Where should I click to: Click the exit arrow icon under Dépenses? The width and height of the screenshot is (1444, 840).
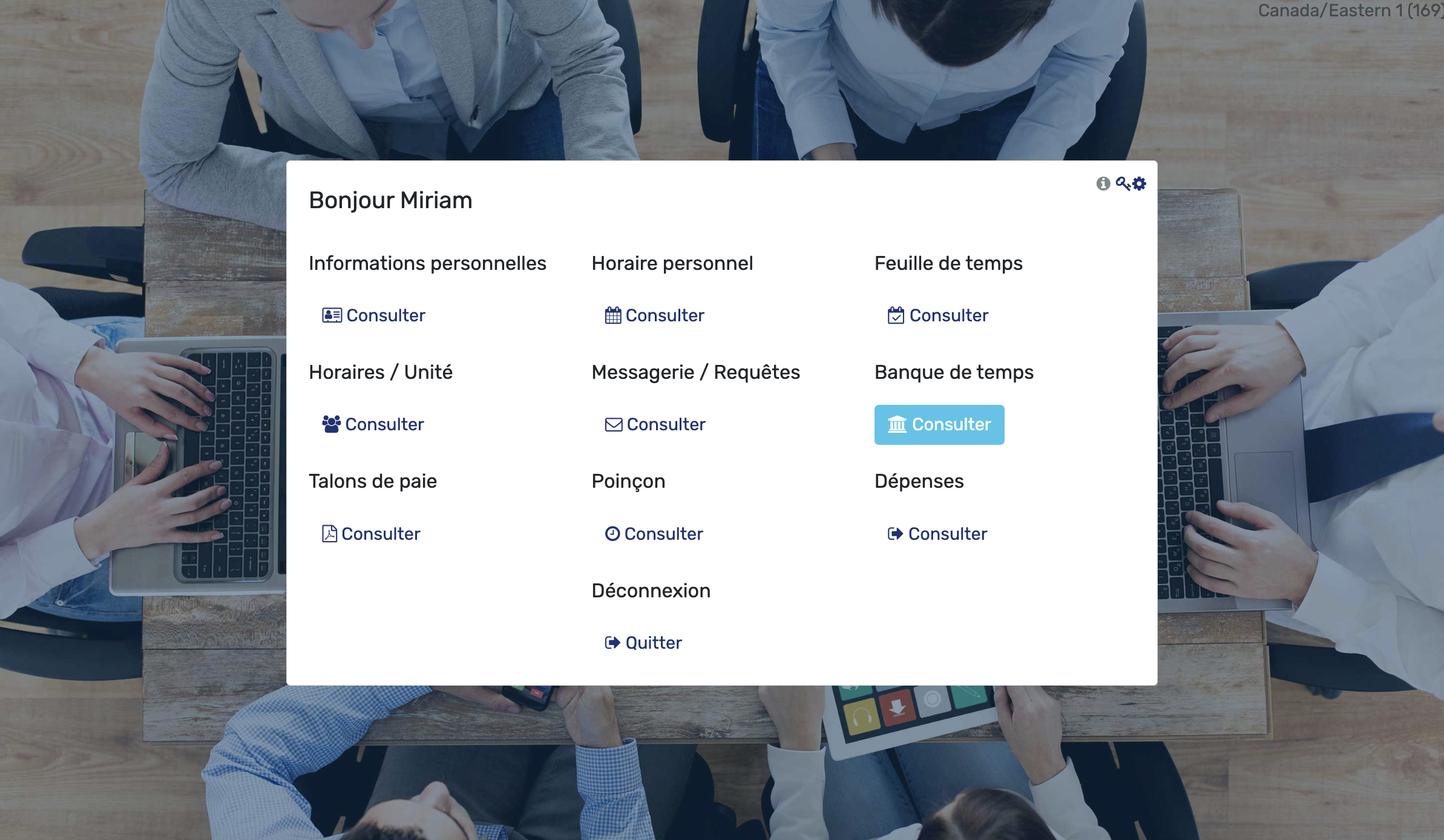point(896,534)
